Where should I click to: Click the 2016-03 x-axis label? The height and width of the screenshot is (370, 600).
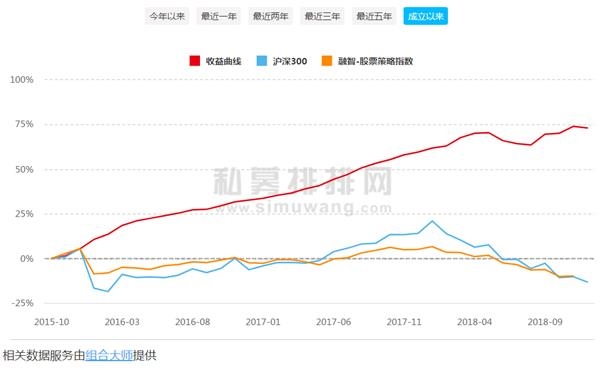click(x=122, y=322)
